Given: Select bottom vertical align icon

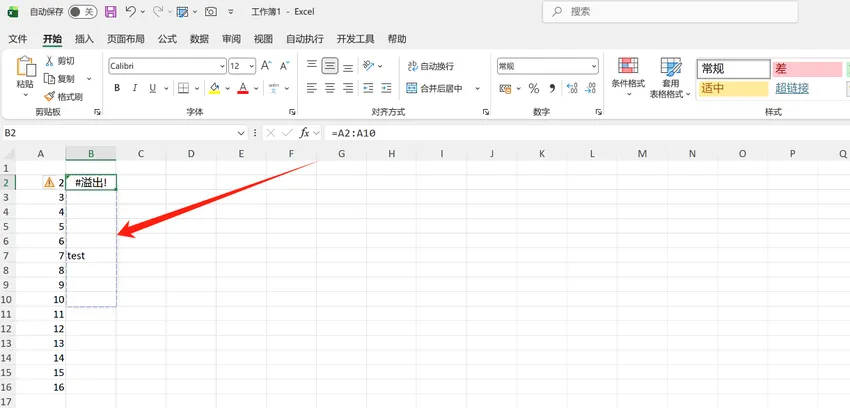Looking at the screenshot, I should (348, 66).
